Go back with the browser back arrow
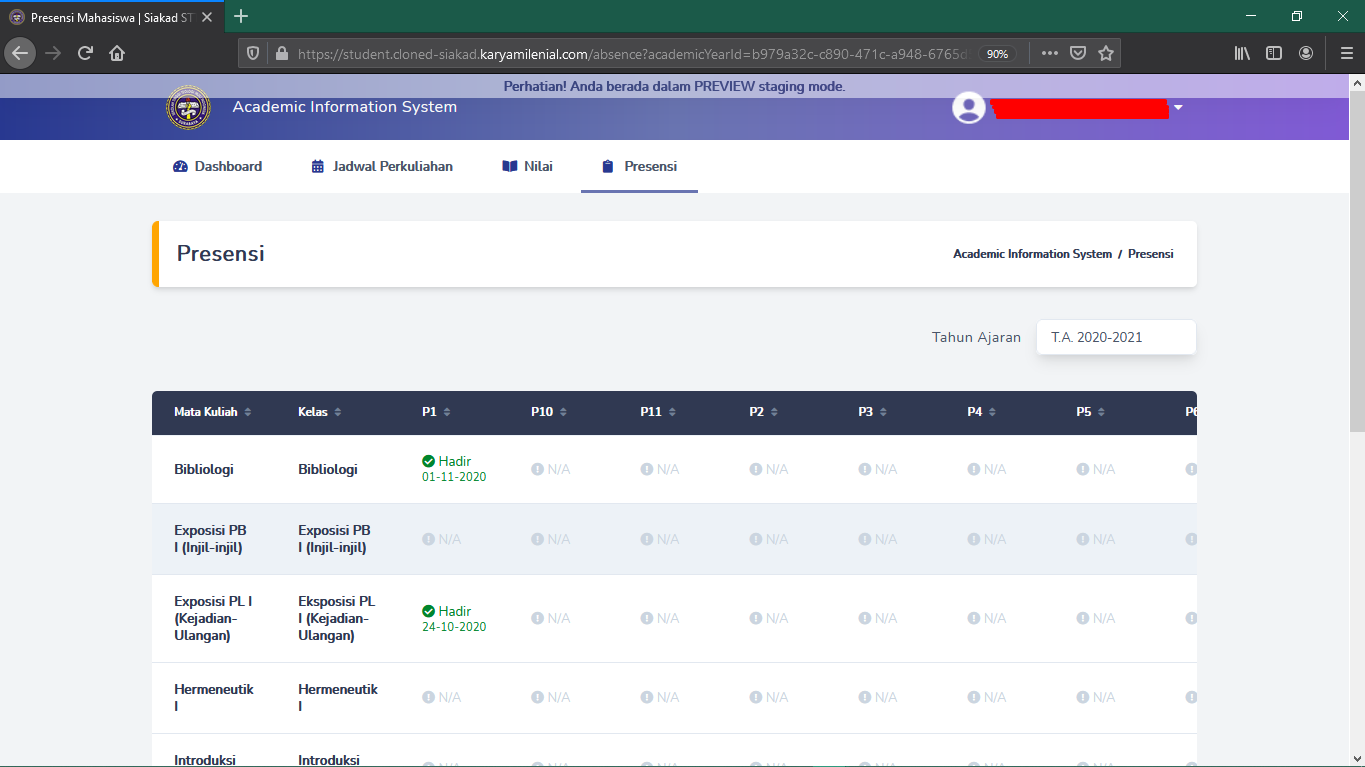 [20, 53]
